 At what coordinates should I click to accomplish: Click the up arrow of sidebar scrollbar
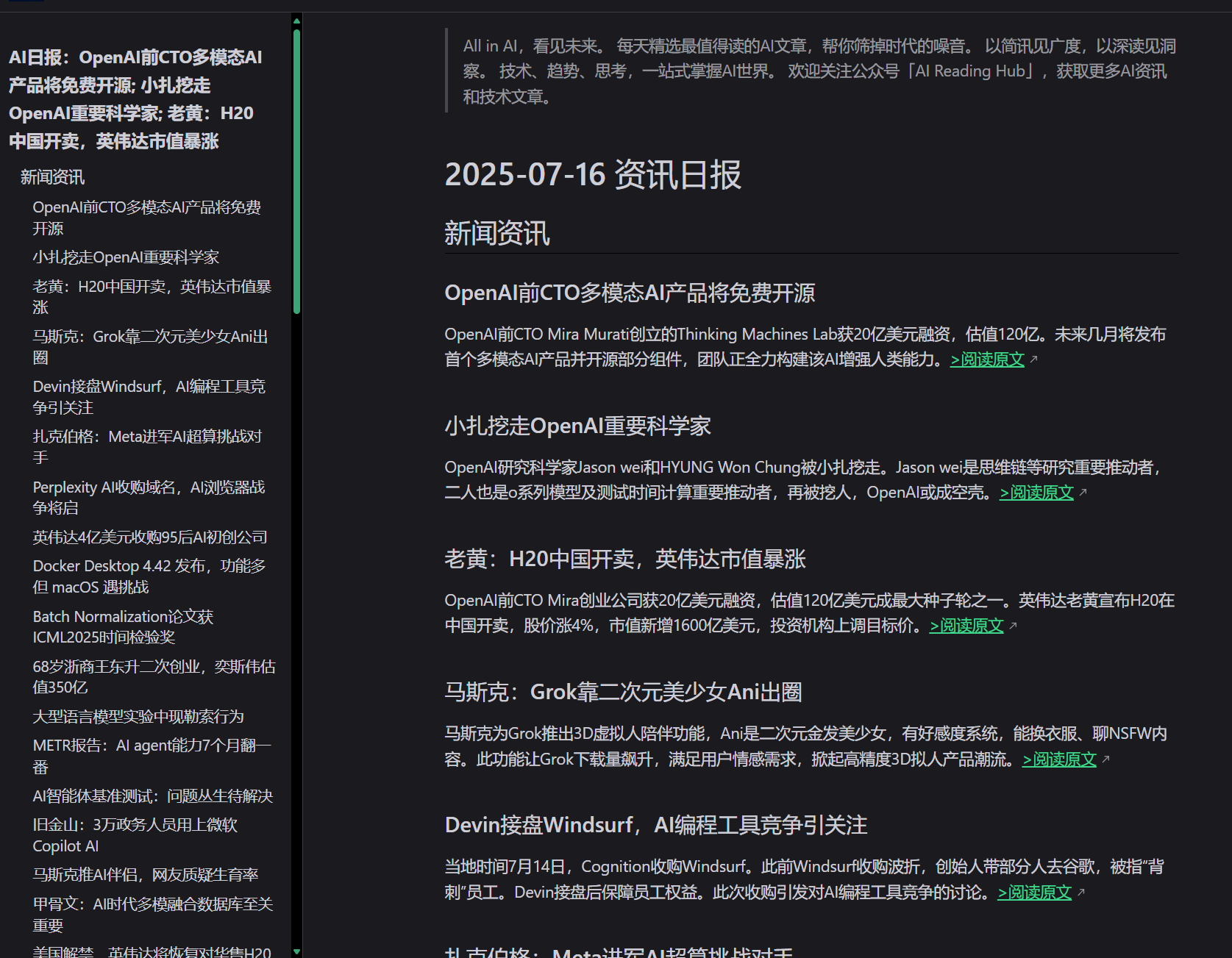(x=296, y=21)
